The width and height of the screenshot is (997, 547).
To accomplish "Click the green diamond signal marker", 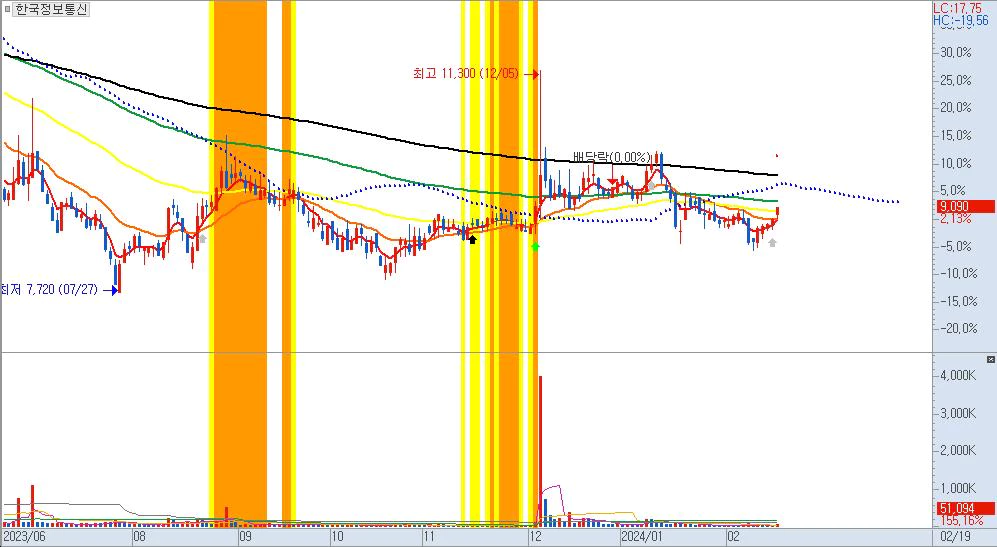I will pos(535,246).
